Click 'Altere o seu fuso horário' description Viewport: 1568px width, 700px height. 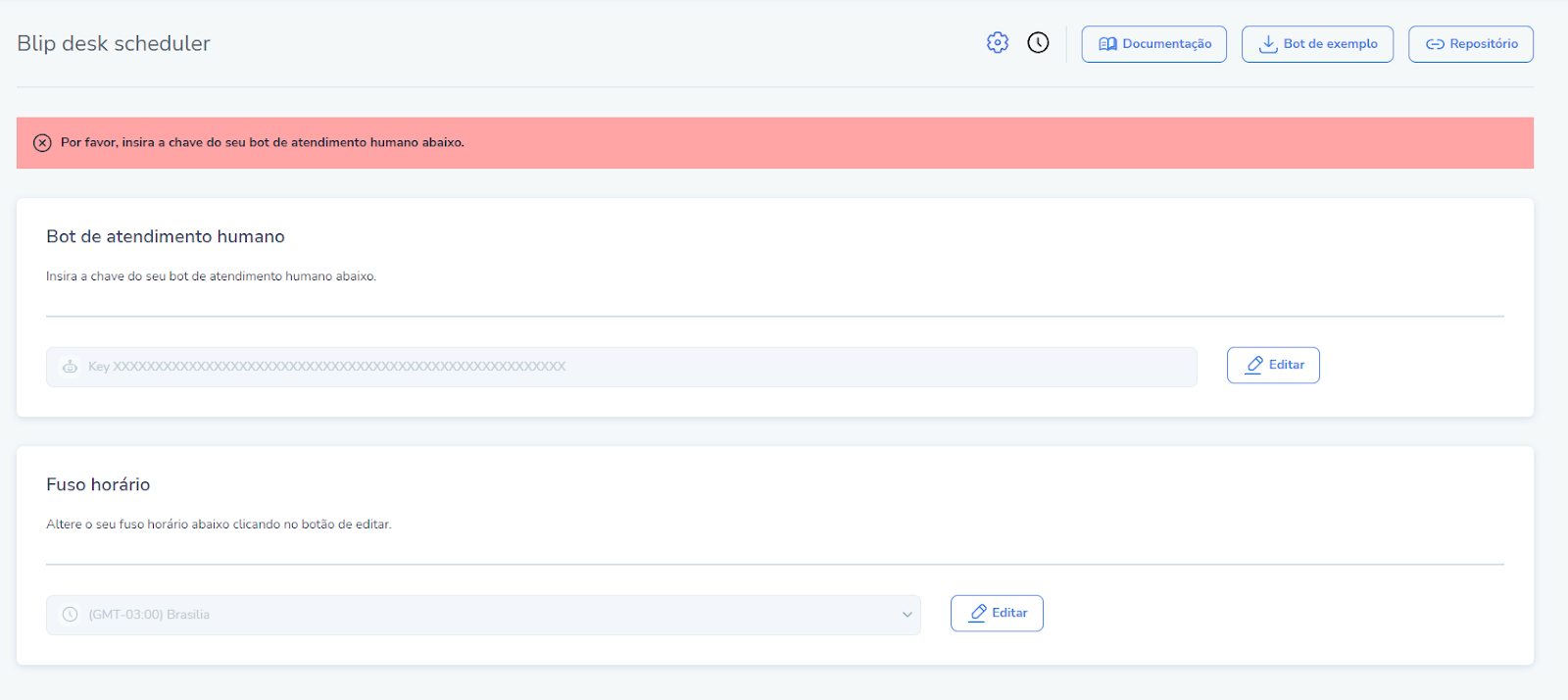(x=219, y=525)
